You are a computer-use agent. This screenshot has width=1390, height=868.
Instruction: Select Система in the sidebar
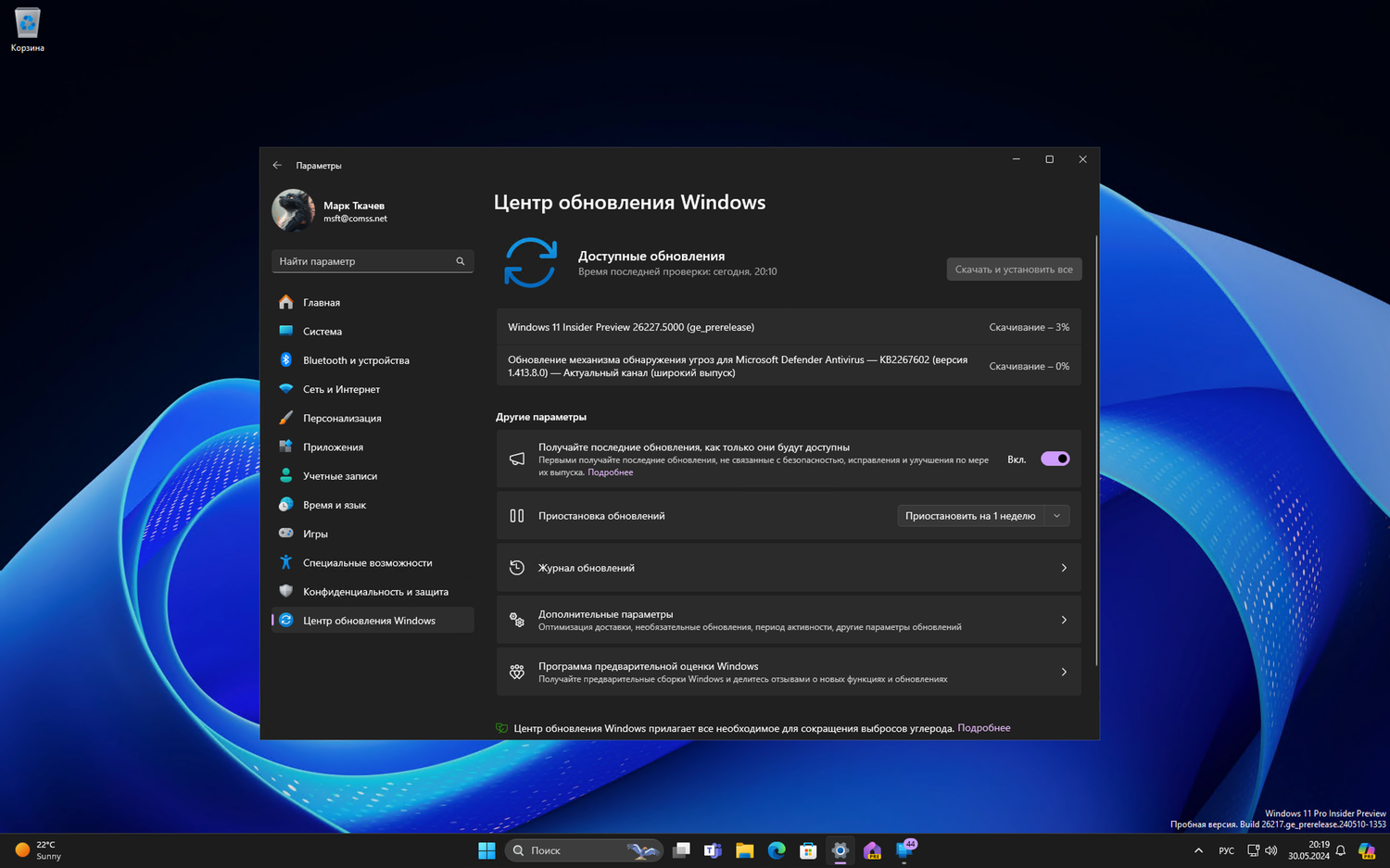322,331
